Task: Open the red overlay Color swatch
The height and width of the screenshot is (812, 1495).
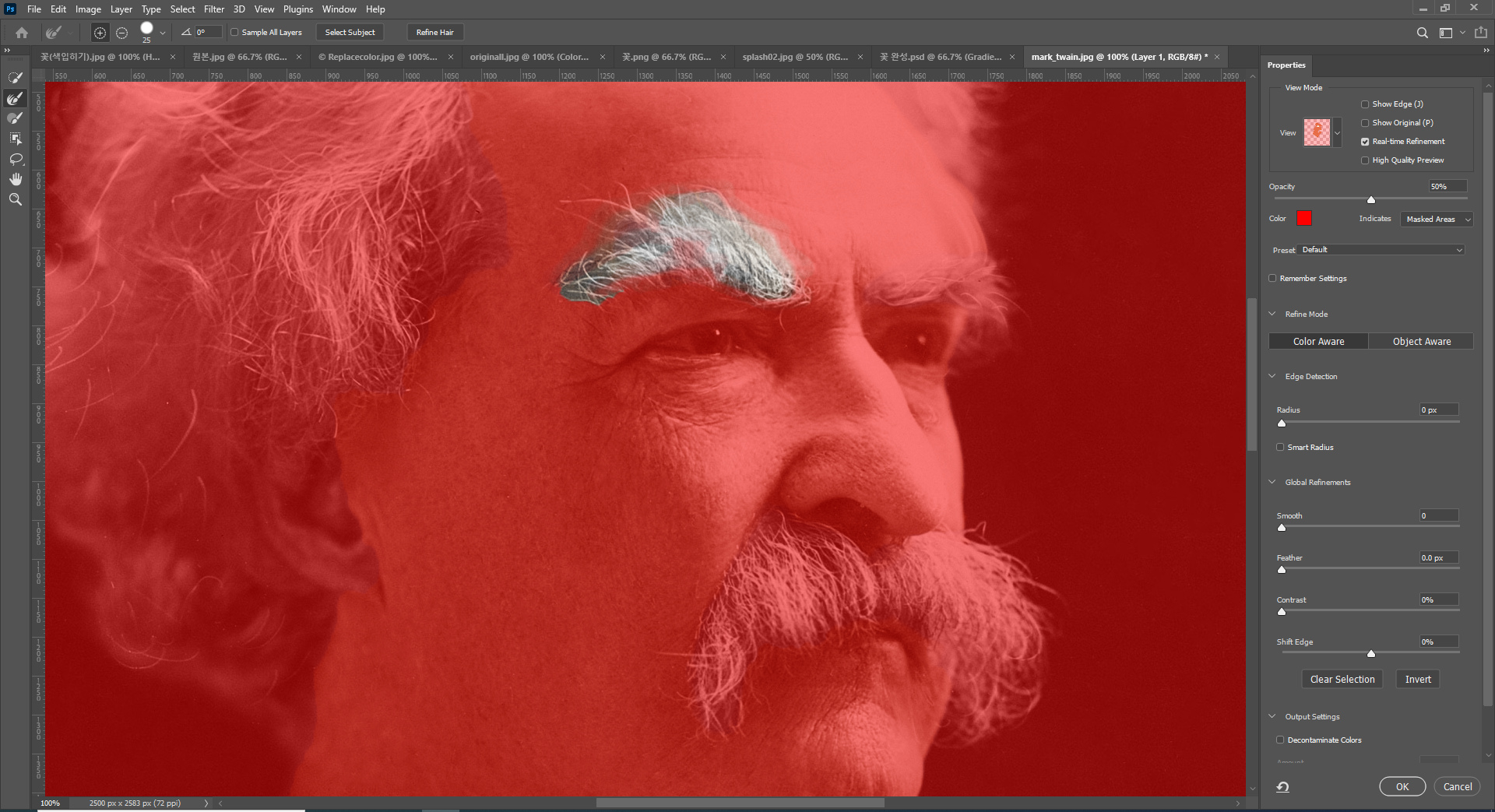Action: pos(1304,219)
